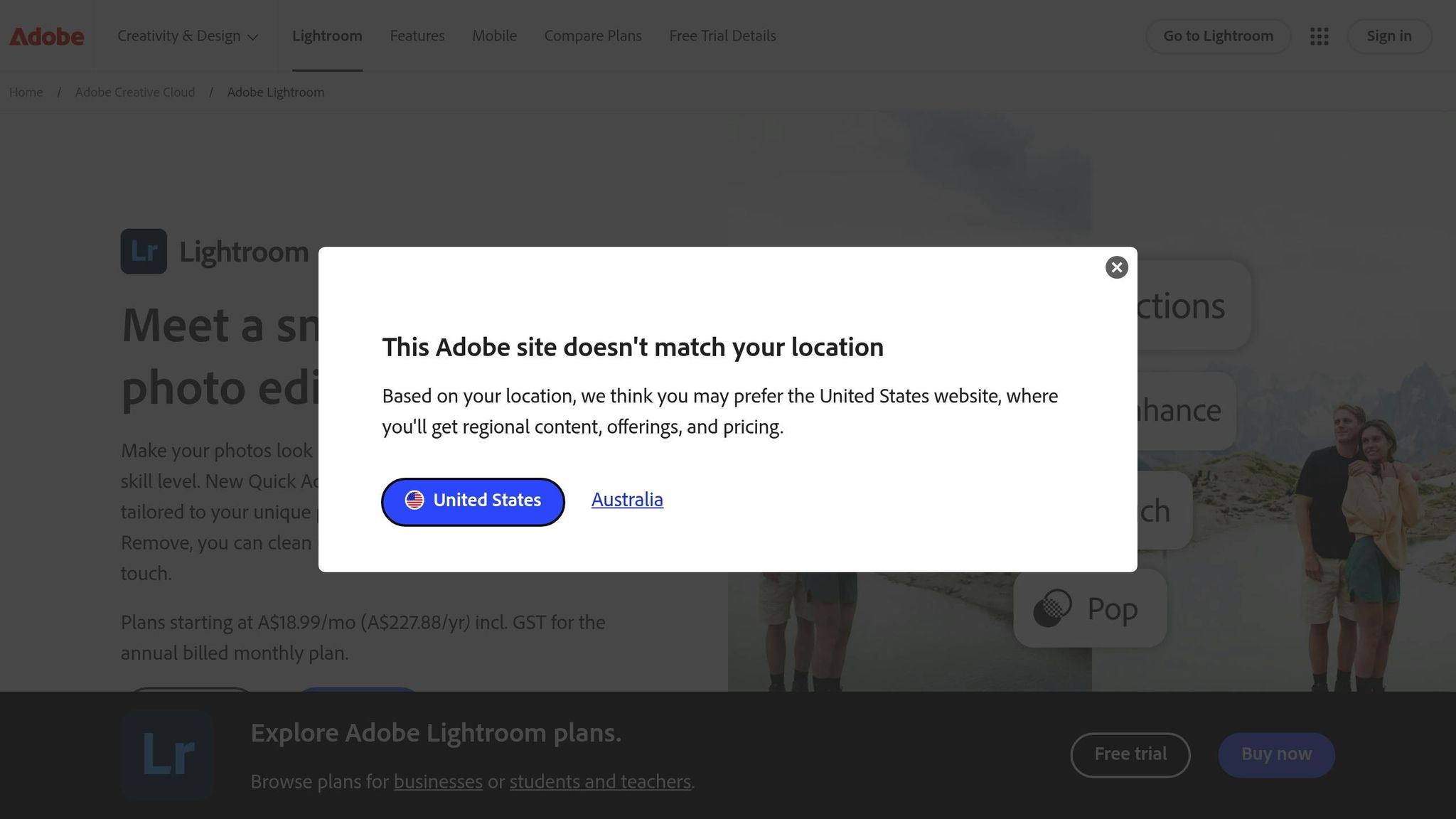The image size is (1456, 819).
Task: Switch to the Australia site
Action: click(x=626, y=500)
